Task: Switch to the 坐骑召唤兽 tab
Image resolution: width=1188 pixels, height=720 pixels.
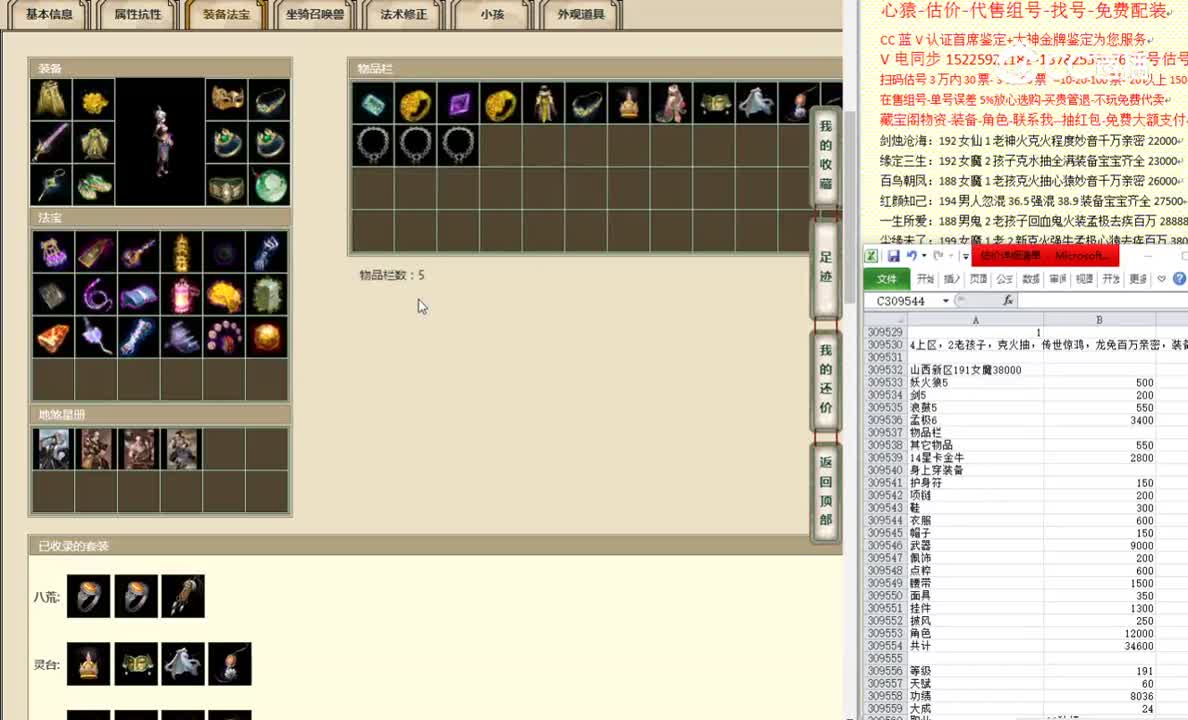Action: coord(315,15)
